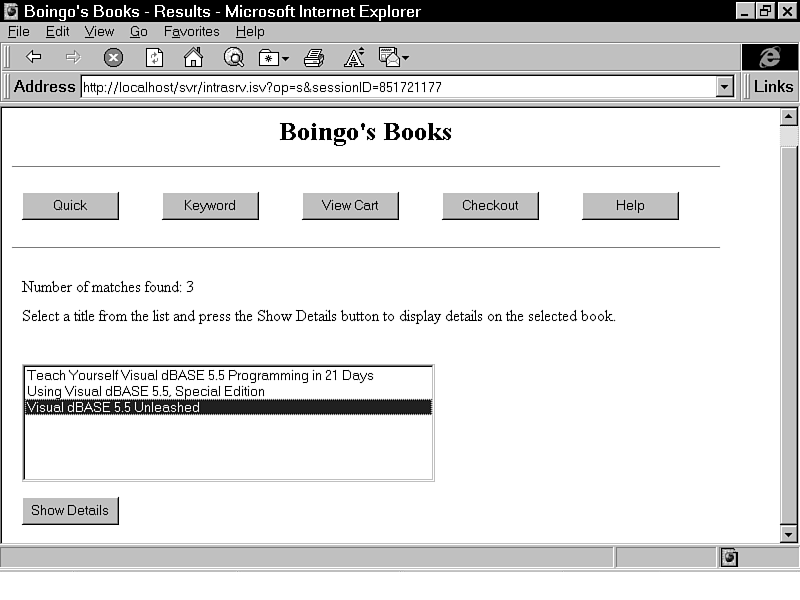
Task: Print the page with the printer icon
Action: (314, 58)
